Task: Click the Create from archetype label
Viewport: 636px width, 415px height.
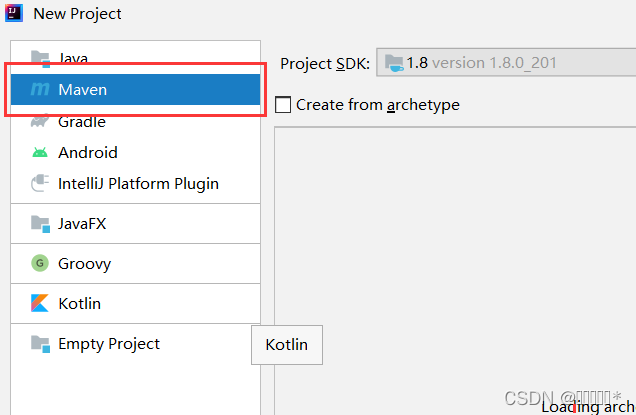Action: pos(378,105)
